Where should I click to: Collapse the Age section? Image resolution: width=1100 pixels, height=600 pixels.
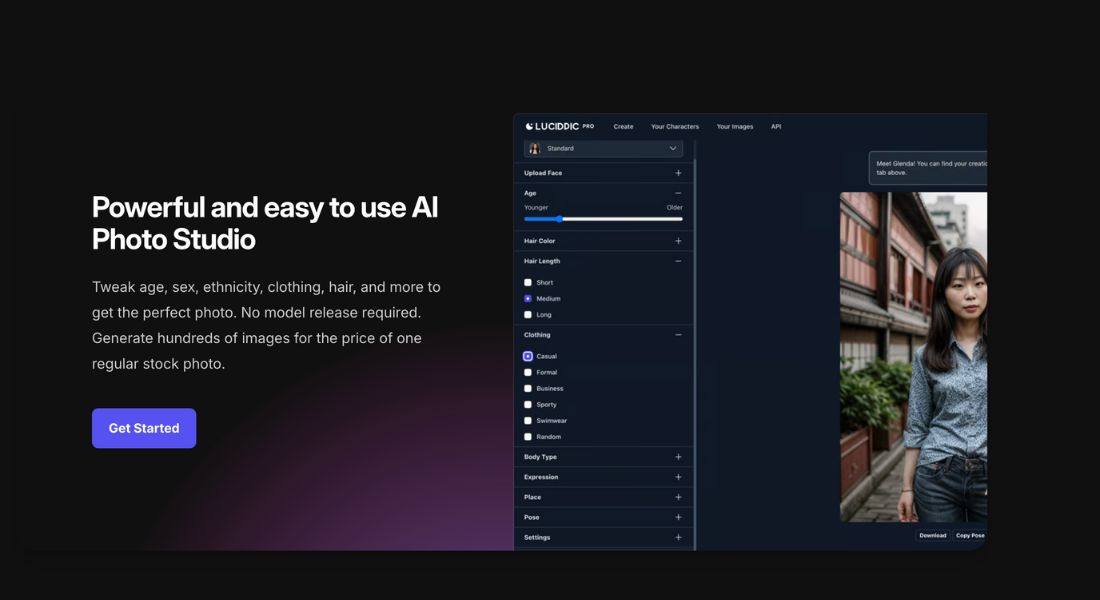tap(678, 193)
